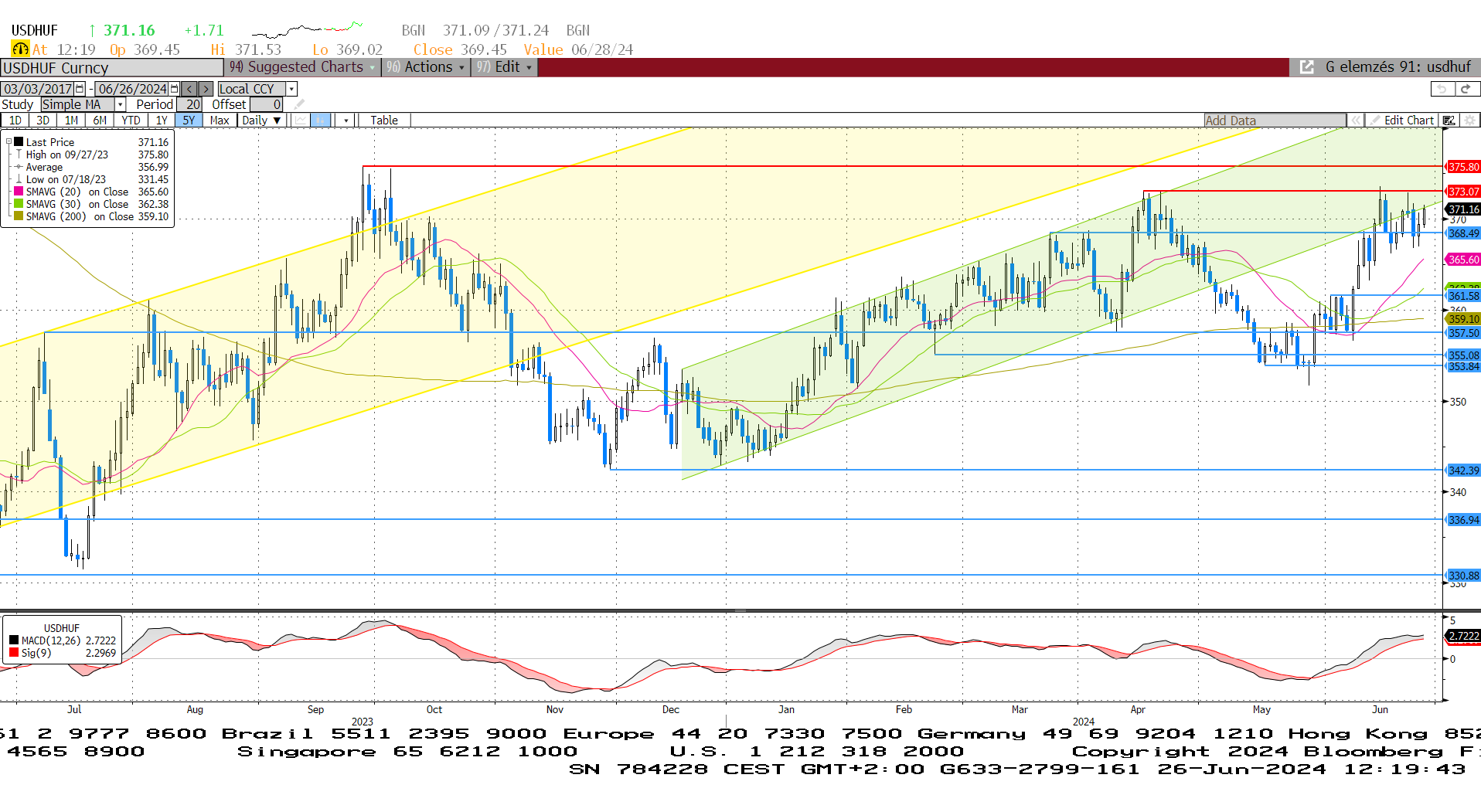Open the Suggested Charts dropdown
The width and height of the screenshot is (1481, 812).
pyautogui.click(x=302, y=67)
